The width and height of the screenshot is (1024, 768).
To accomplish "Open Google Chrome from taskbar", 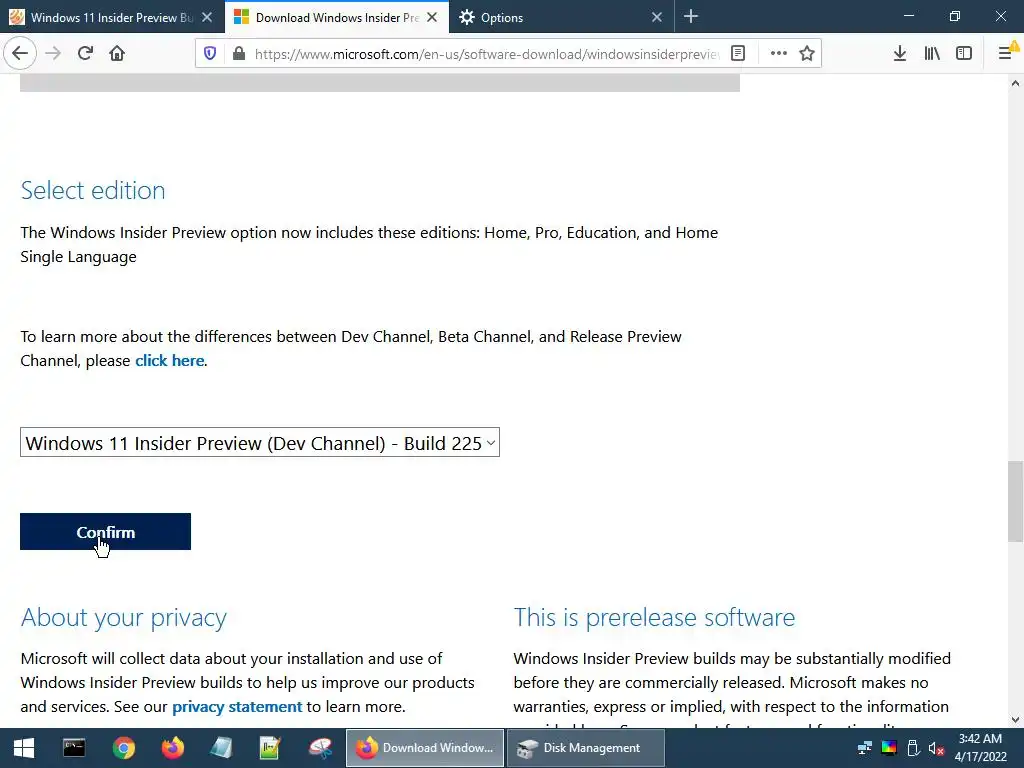I will [123, 748].
